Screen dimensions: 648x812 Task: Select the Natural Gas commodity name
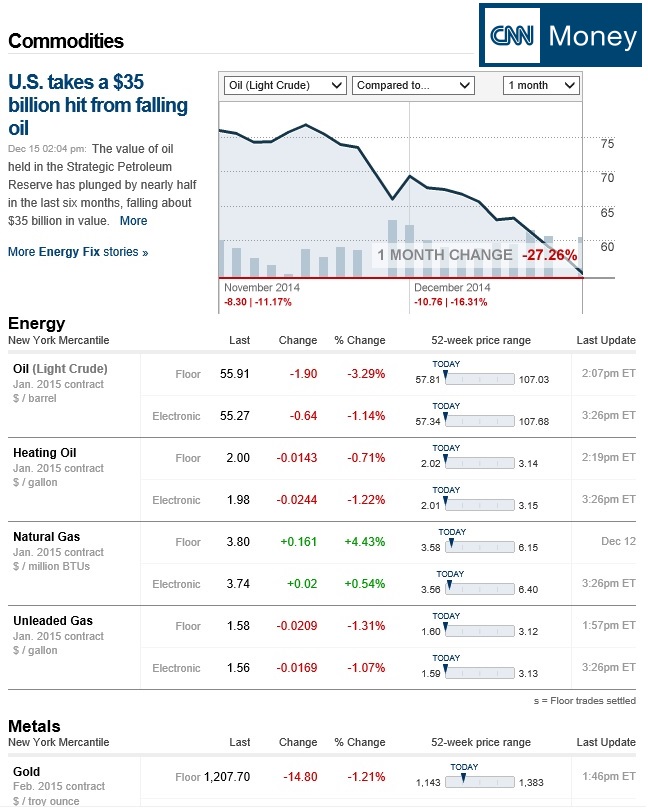(x=47, y=537)
